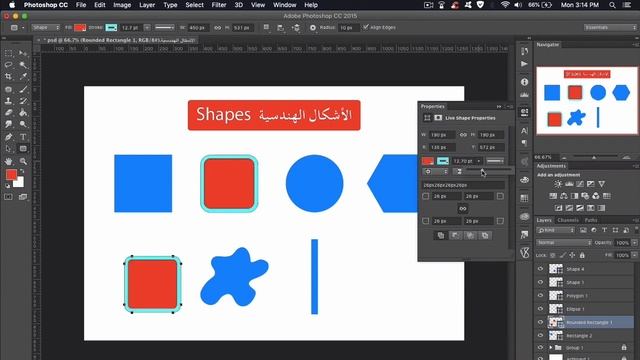Select the Eraser tool
This screenshot has width=640, height=360.
click(x=9, y=113)
